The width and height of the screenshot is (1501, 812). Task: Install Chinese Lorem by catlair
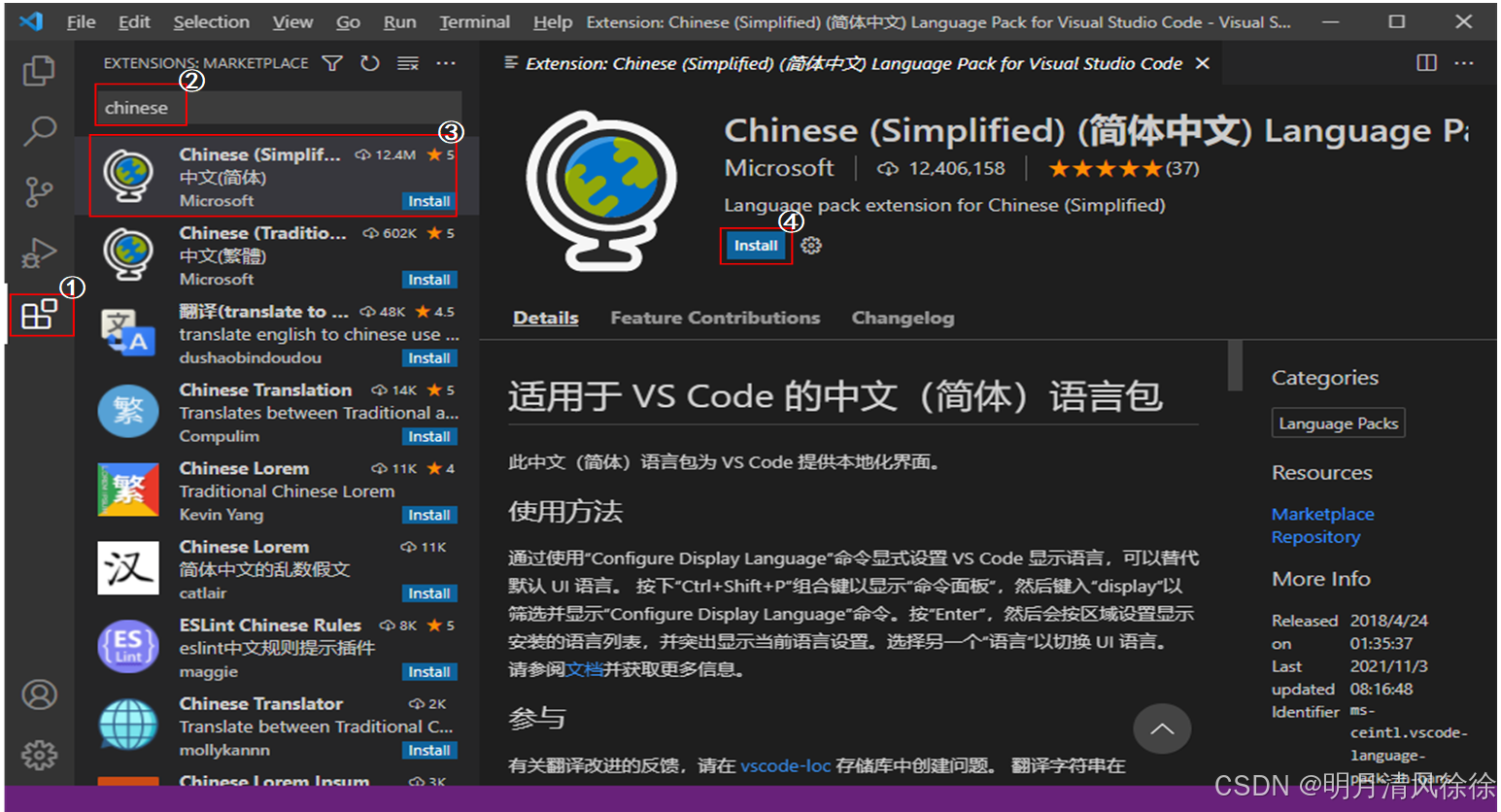click(x=429, y=593)
